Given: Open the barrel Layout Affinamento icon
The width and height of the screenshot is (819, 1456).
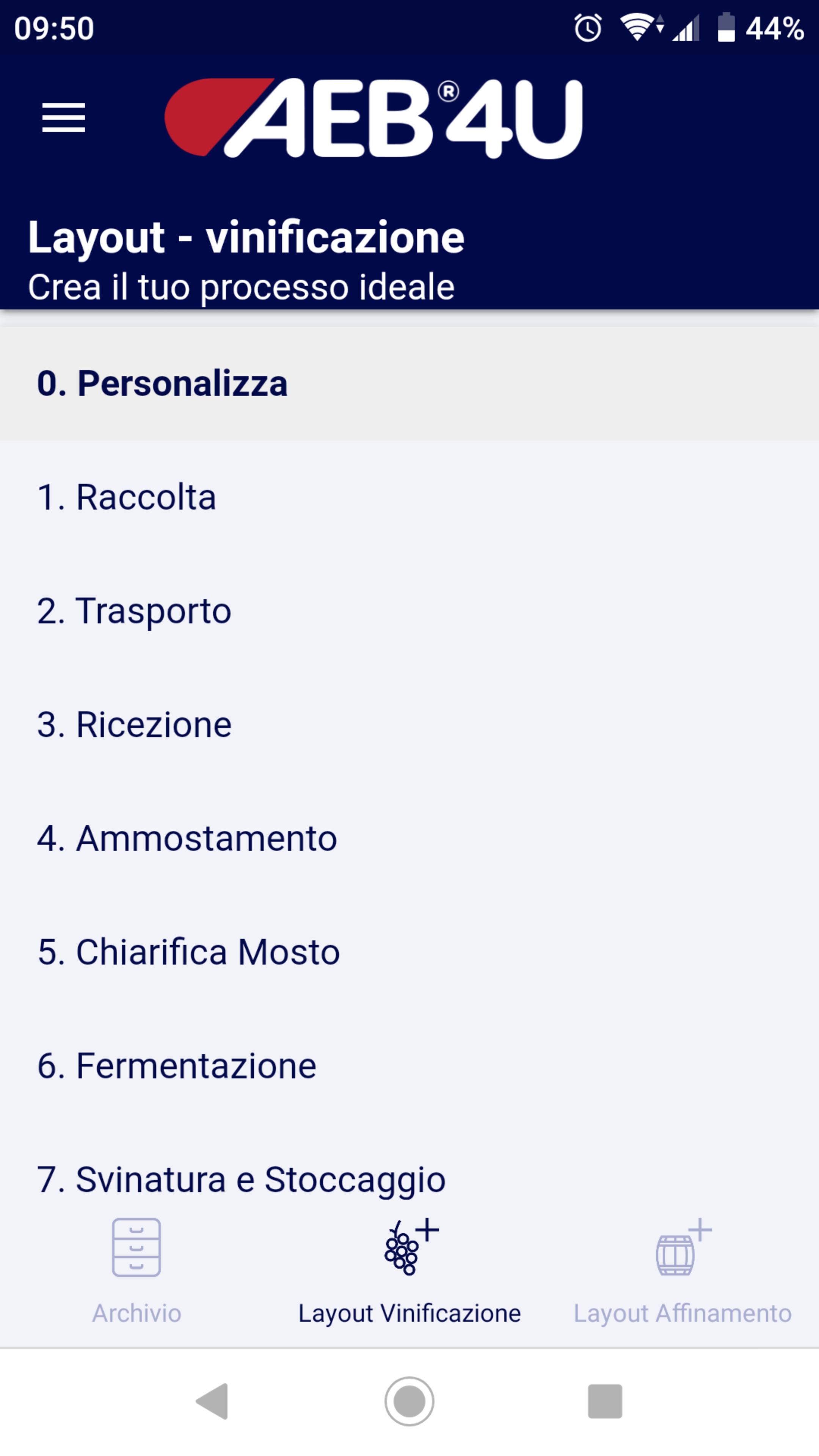Looking at the screenshot, I should [x=683, y=1247].
